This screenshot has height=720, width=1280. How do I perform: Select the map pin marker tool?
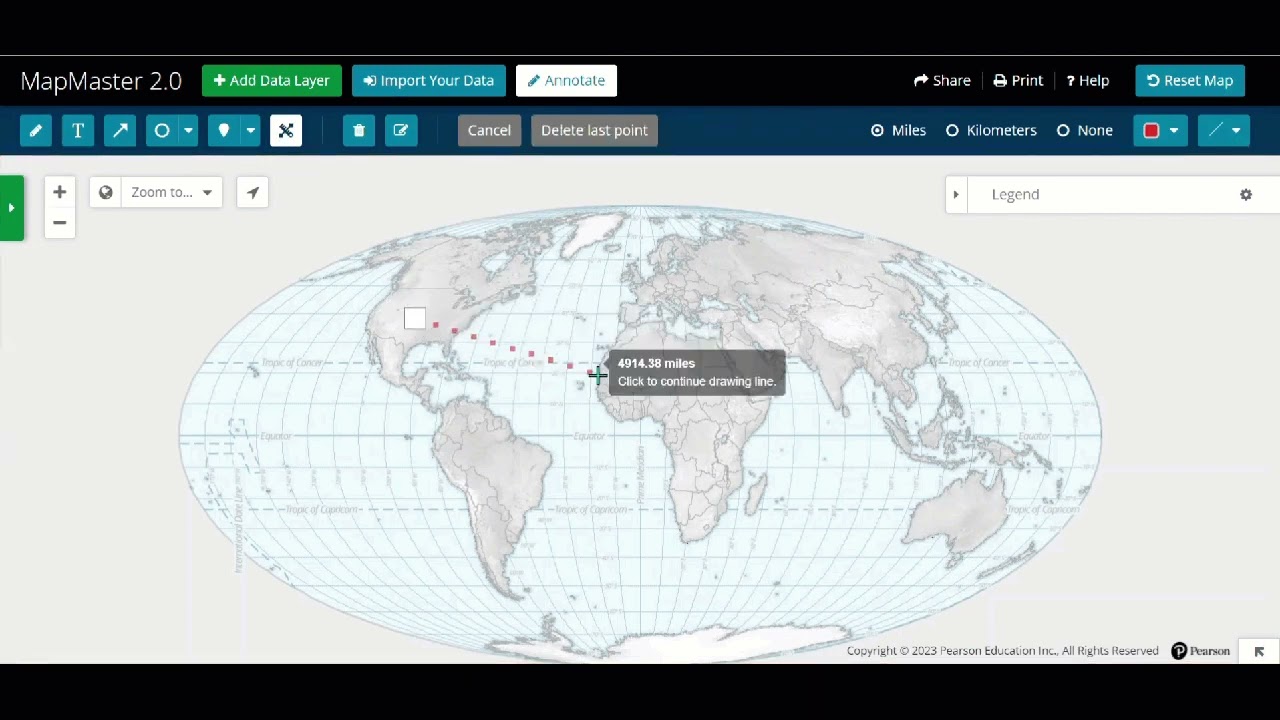coord(224,130)
